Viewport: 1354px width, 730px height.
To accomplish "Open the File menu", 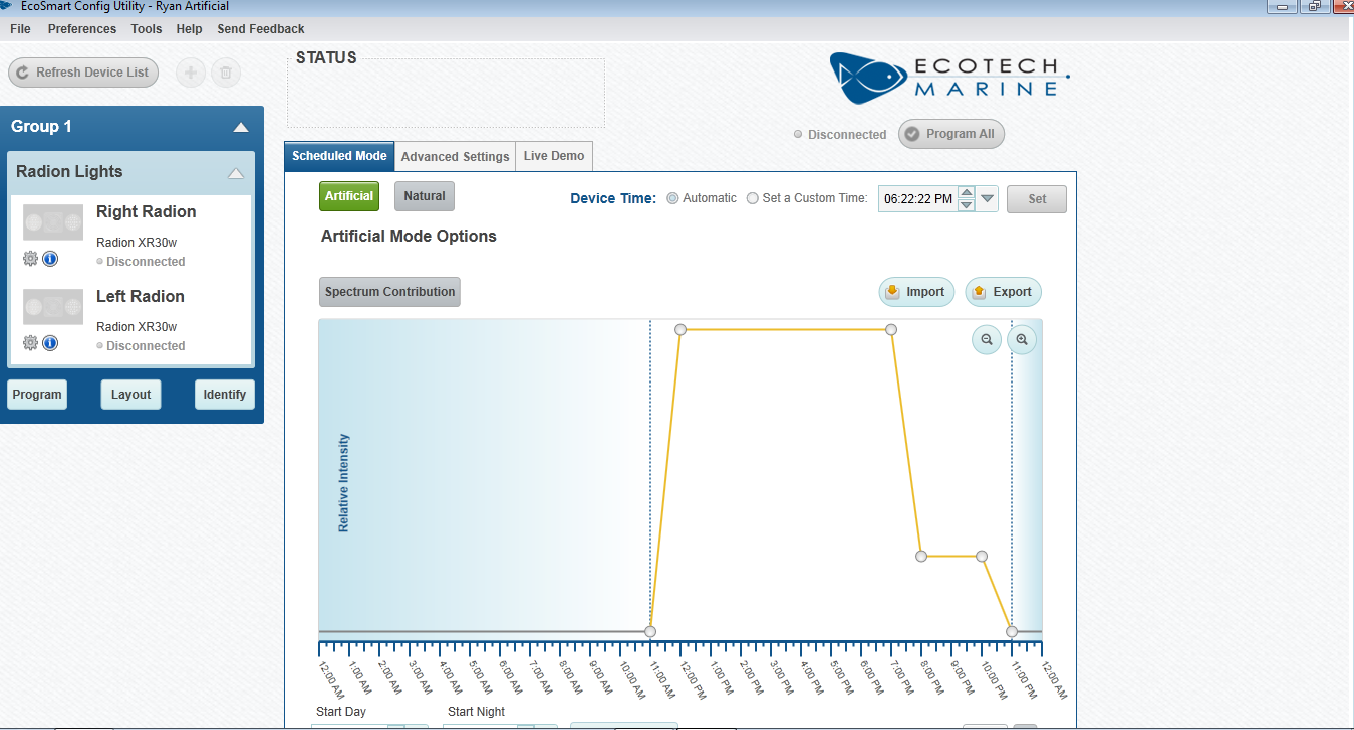I will tap(20, 29).
